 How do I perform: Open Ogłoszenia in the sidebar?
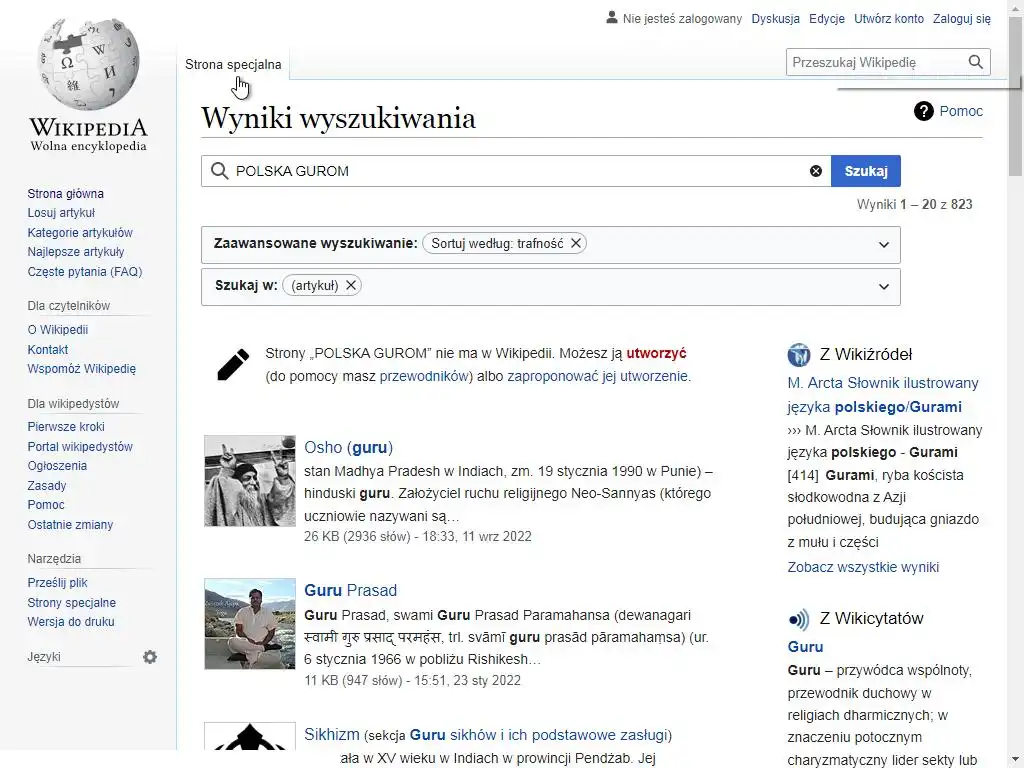coord(57,466)
